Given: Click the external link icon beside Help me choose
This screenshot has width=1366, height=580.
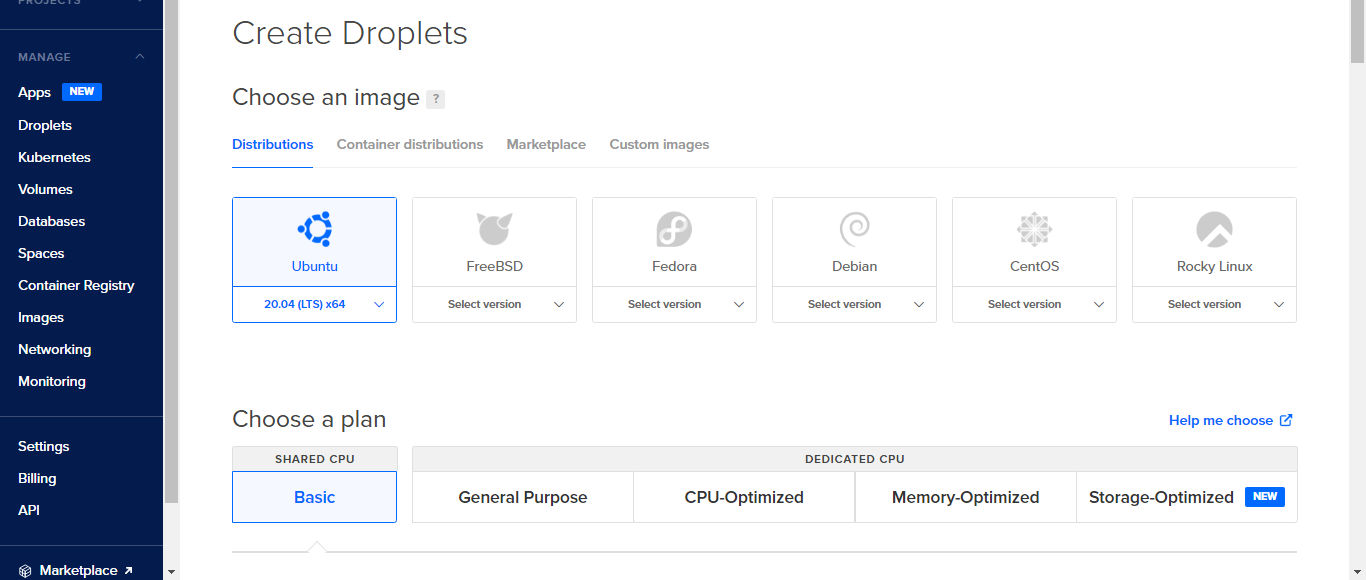Looking at the screenshot, I should [1286, 420].
